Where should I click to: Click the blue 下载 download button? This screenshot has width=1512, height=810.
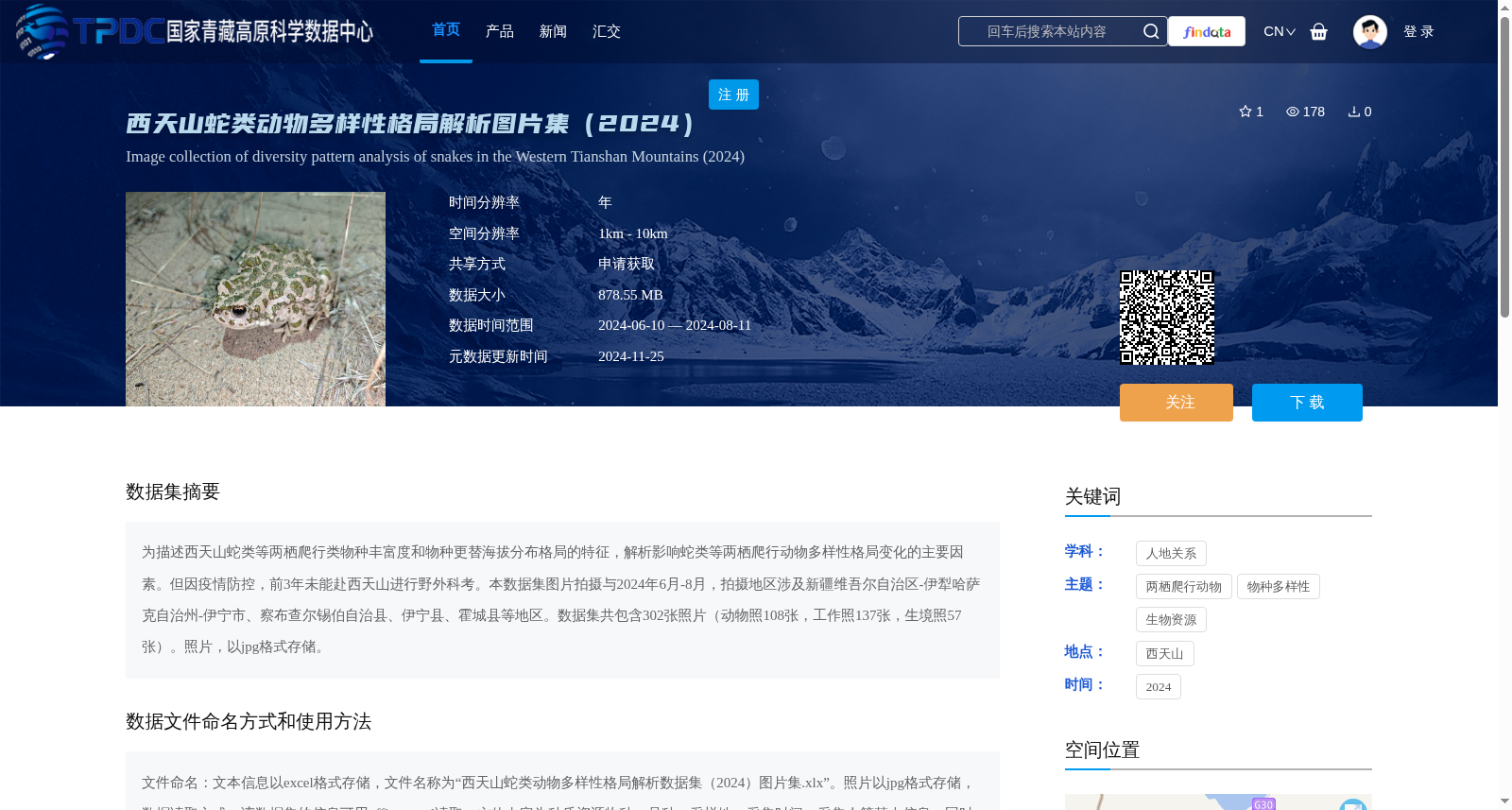click(1307, 403)
